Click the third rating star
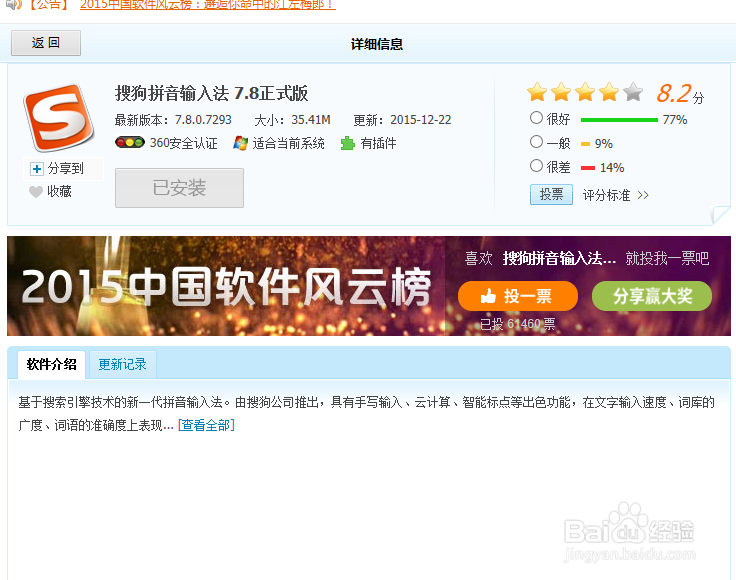Screen dimensions: 736x580 coord(585,92)
